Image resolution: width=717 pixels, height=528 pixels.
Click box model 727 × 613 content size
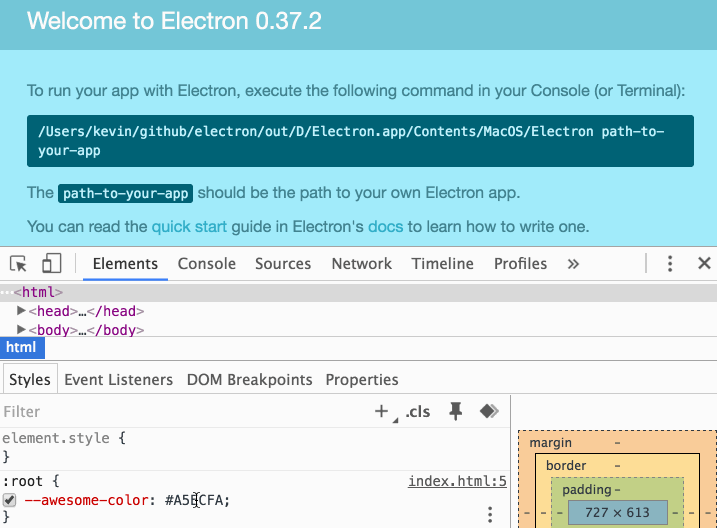point(618,512)
